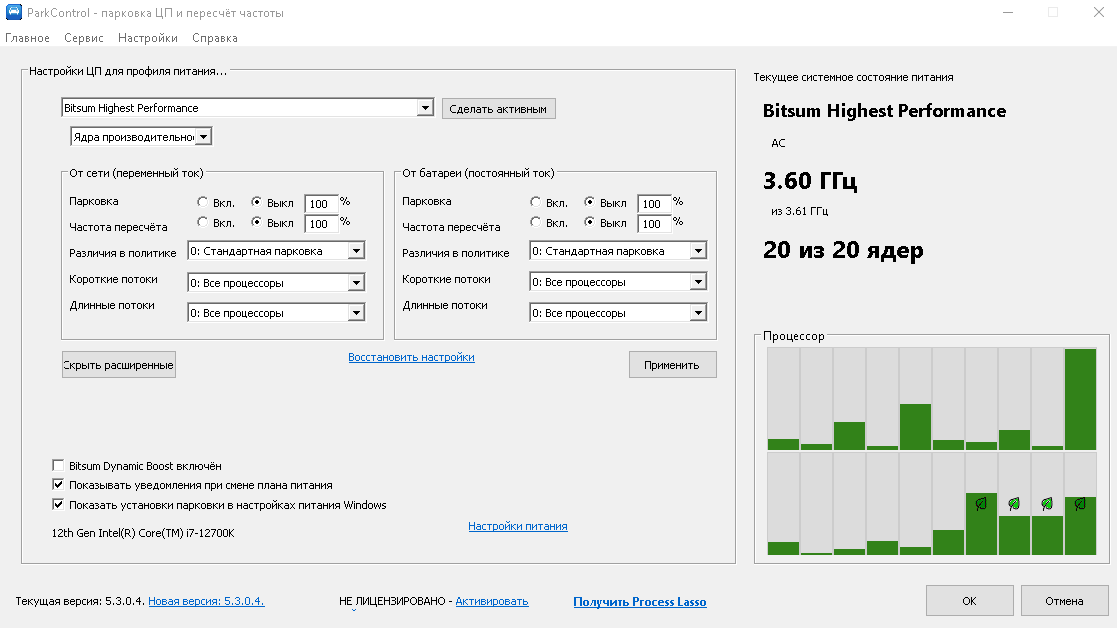Click the AC parking percentage input field
Image resolution: width=1117 pixels, height=628 pixels.
(321, 204)
